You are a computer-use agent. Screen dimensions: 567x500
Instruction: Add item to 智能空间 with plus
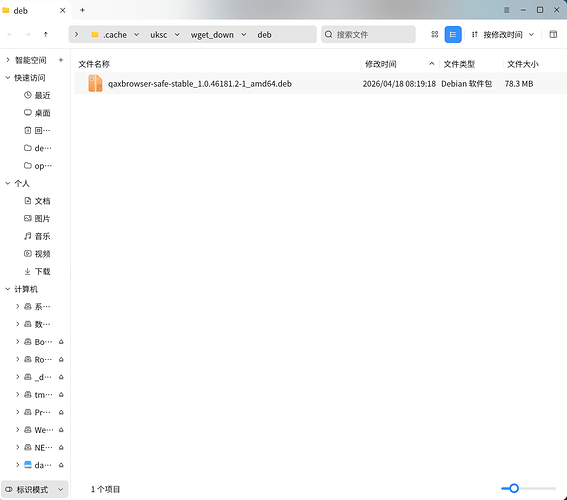coord(61,60)
